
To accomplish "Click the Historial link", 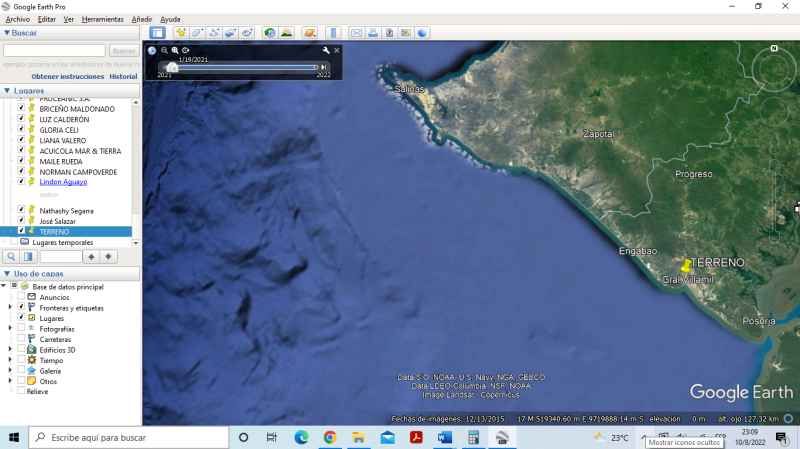I will pyautogui.click(x=123, y=76).
